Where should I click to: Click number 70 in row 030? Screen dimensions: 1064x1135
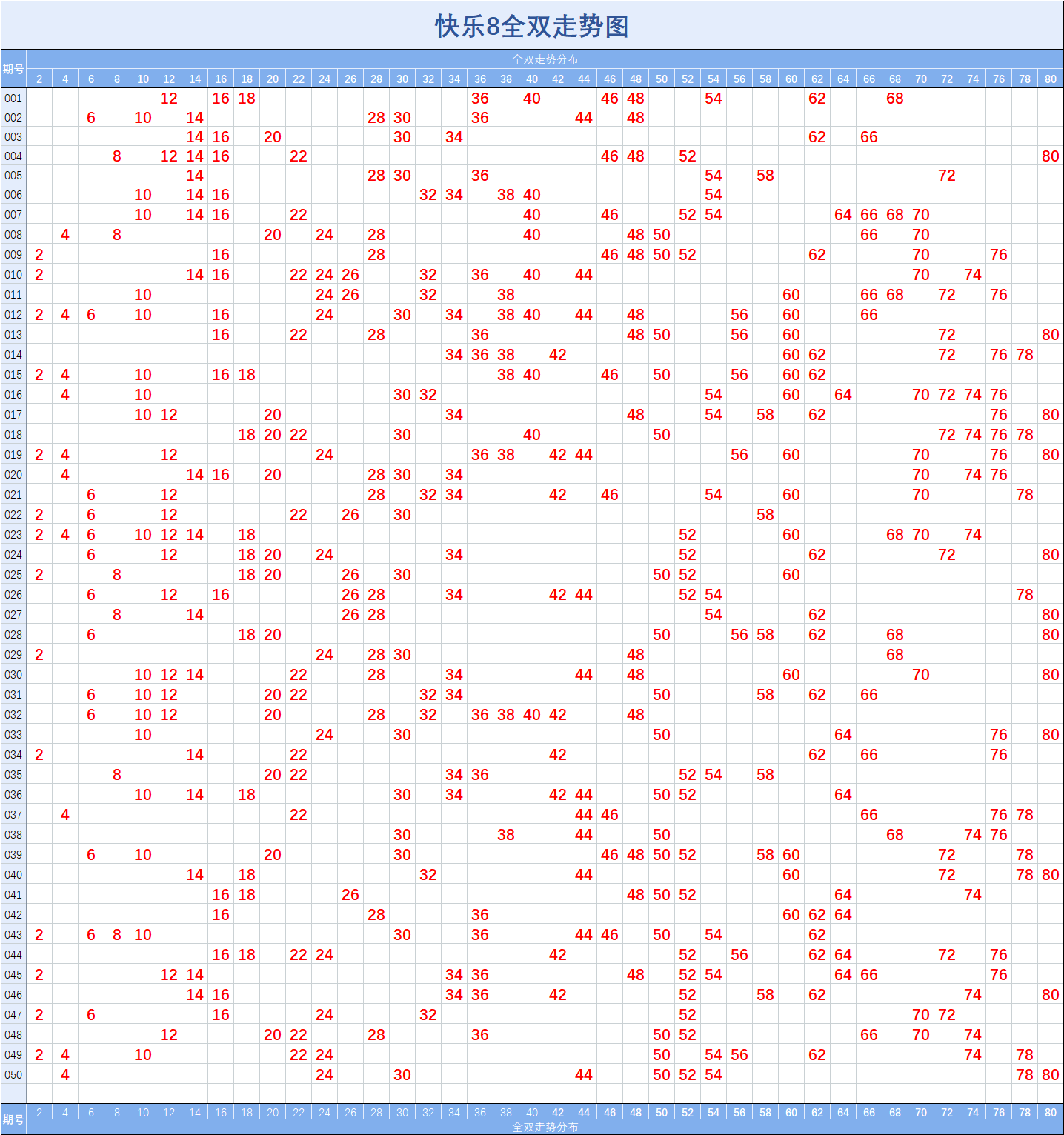pos(921,675)
